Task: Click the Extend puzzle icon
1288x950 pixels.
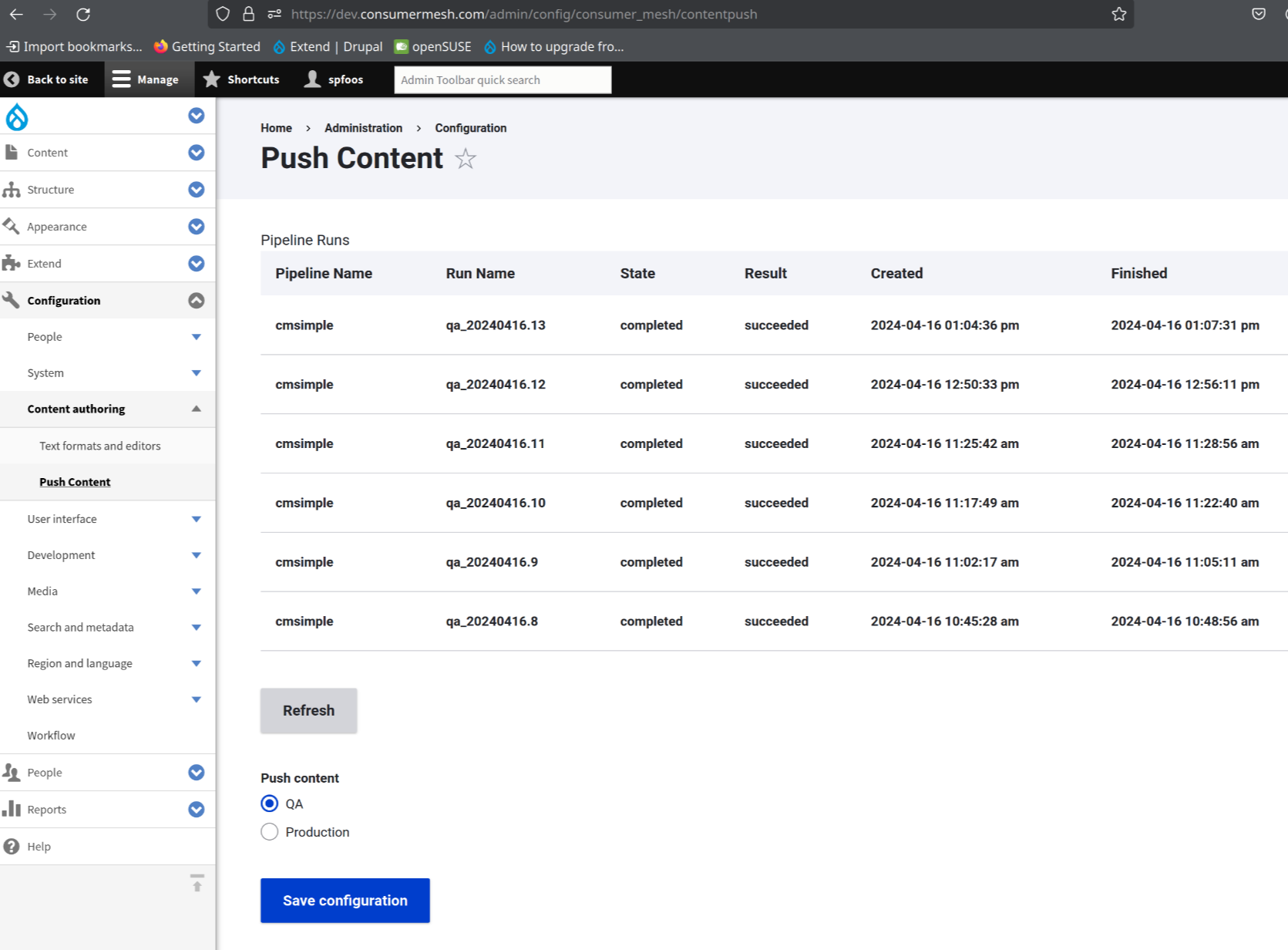Action: [x=12, y=263]
